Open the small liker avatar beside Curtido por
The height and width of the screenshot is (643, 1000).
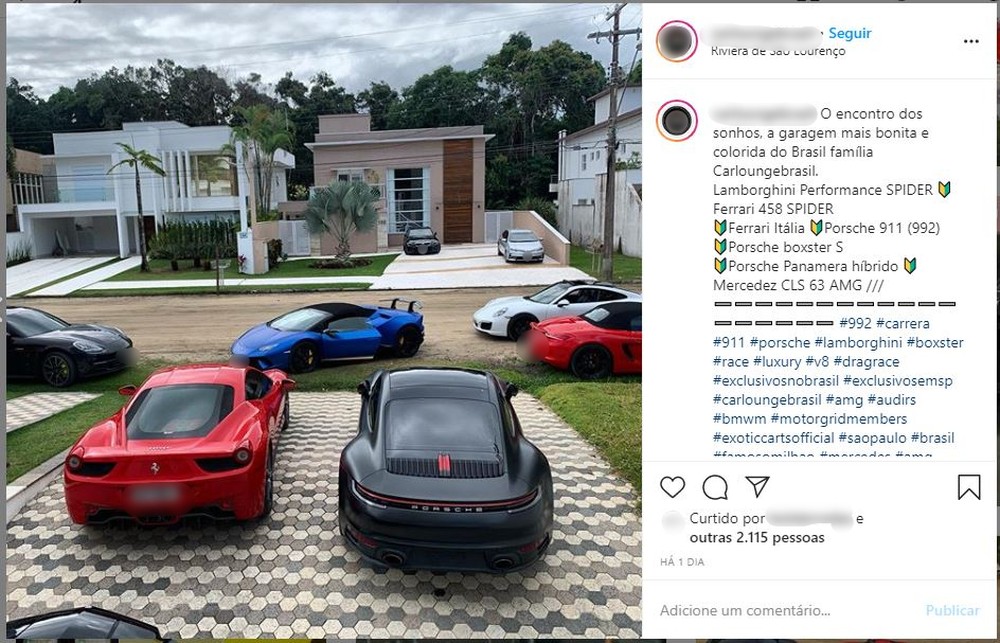click(x=672, y=521)
